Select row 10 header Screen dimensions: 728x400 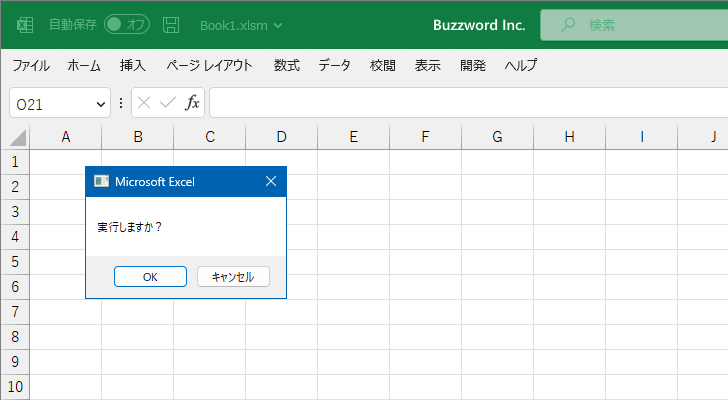click(15, 387)
